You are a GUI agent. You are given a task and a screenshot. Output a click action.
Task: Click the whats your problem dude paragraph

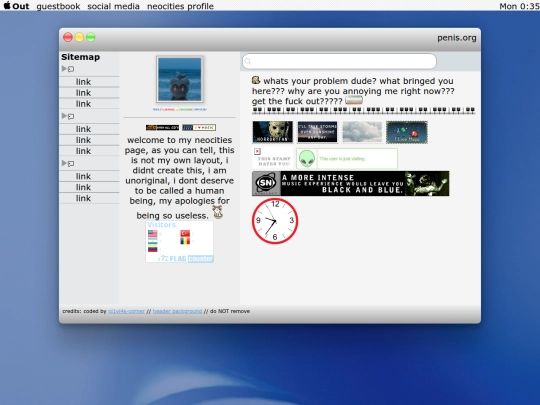[x=353, y=91]
